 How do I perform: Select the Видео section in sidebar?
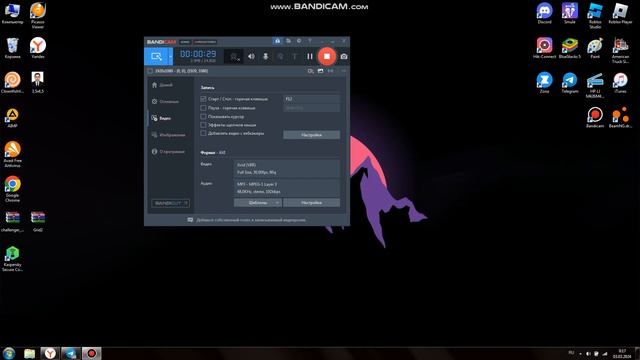click(x=162, y=118)
